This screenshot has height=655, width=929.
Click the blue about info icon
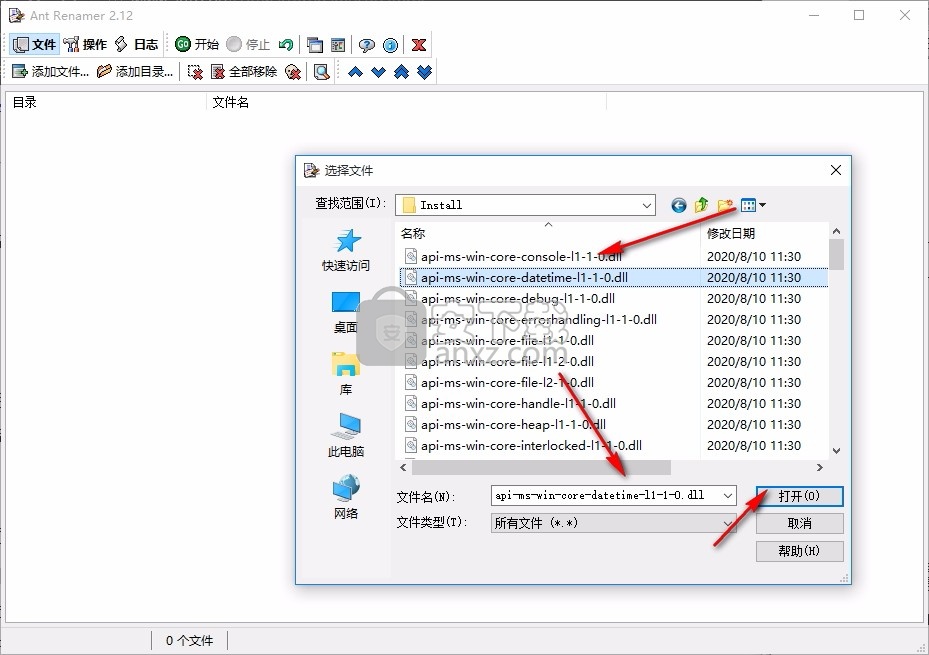[x=390, y=44]
